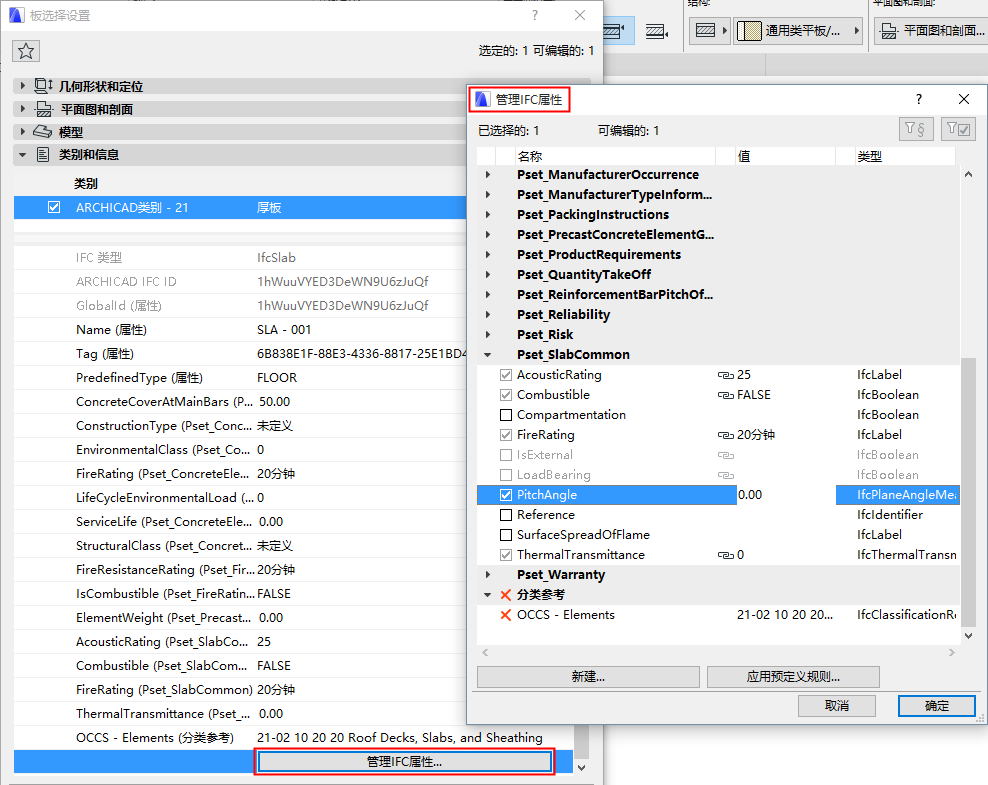
Task: Click the show checked properties filter icon
Action: (957, 128)
